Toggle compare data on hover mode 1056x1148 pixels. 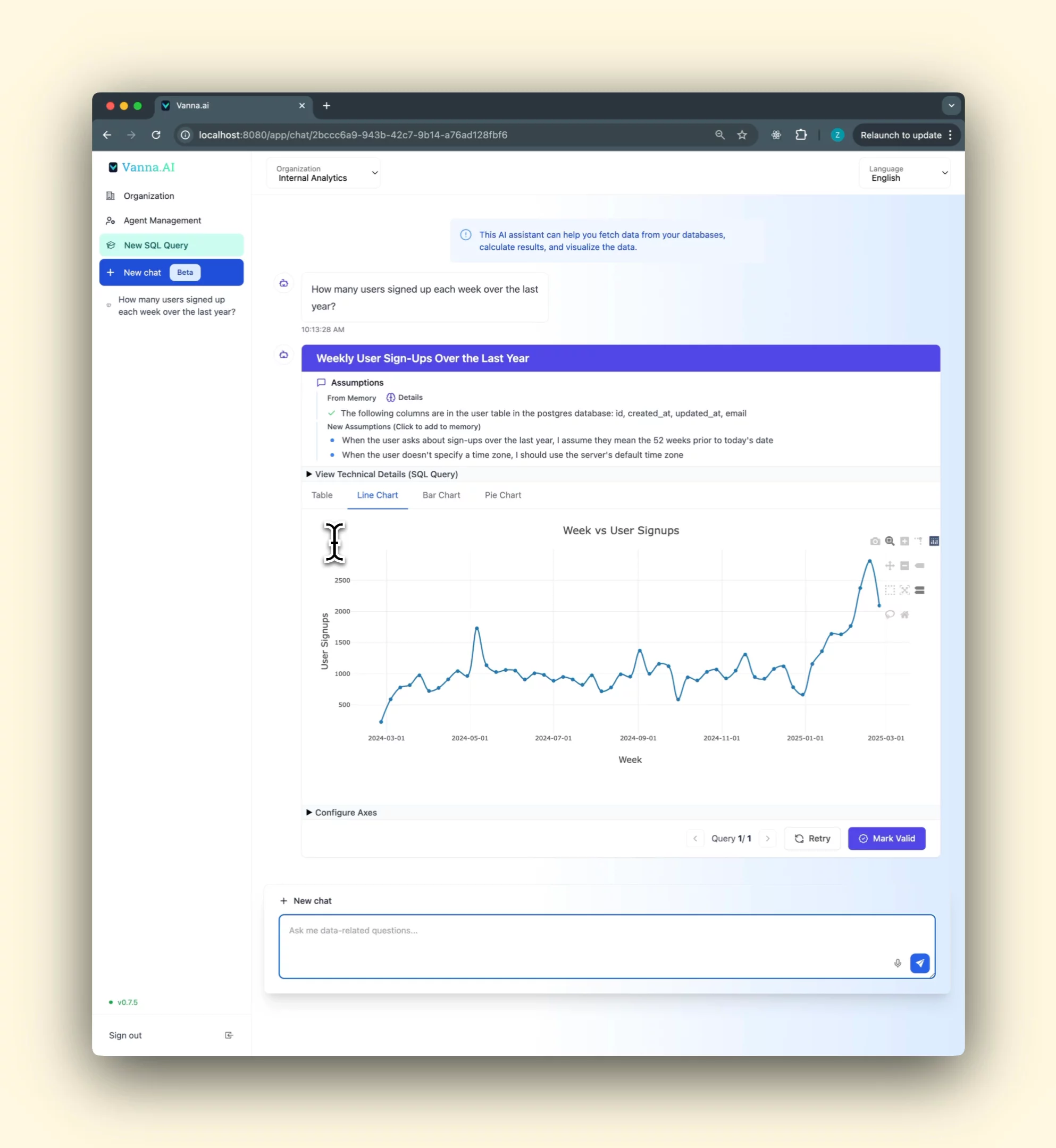[919, 590]
